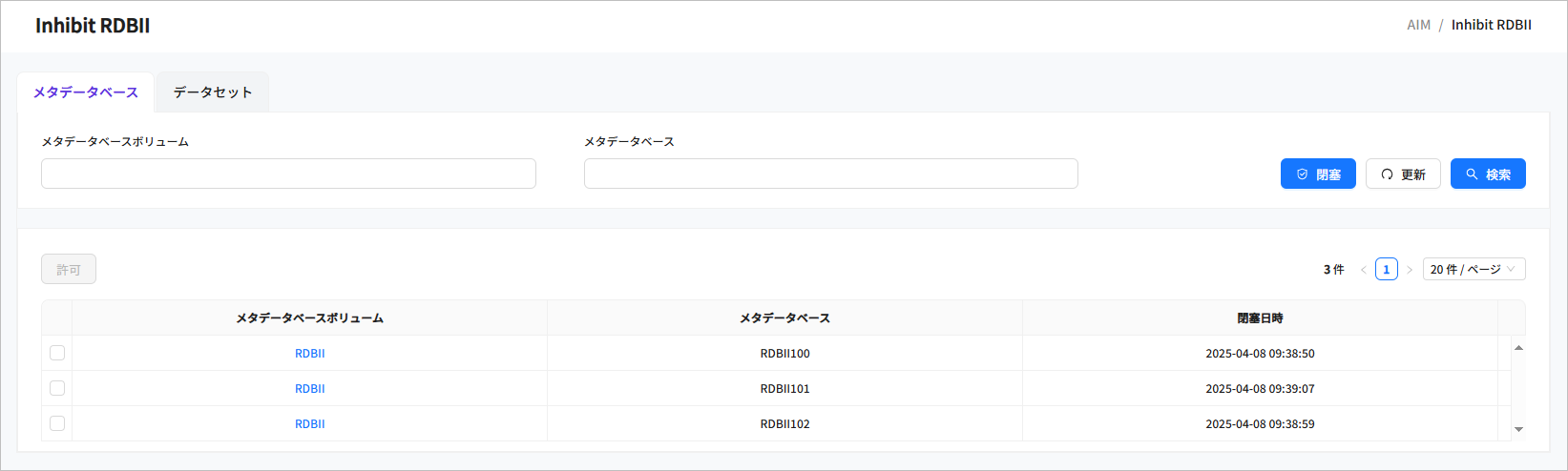This screenshot has width=1568, height=471.
Task: Go to the next page with the right arrow
Action: [1410, 270]
